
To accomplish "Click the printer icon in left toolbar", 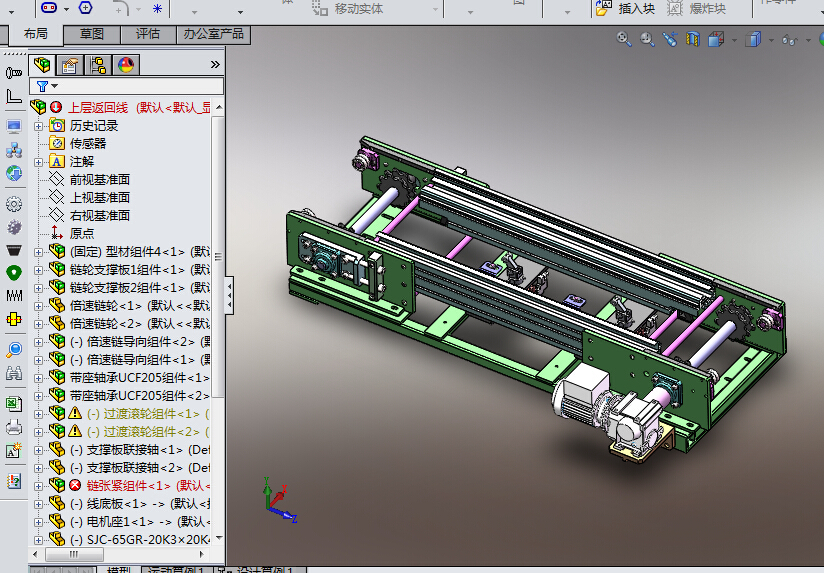I will (x=14, y=427).
